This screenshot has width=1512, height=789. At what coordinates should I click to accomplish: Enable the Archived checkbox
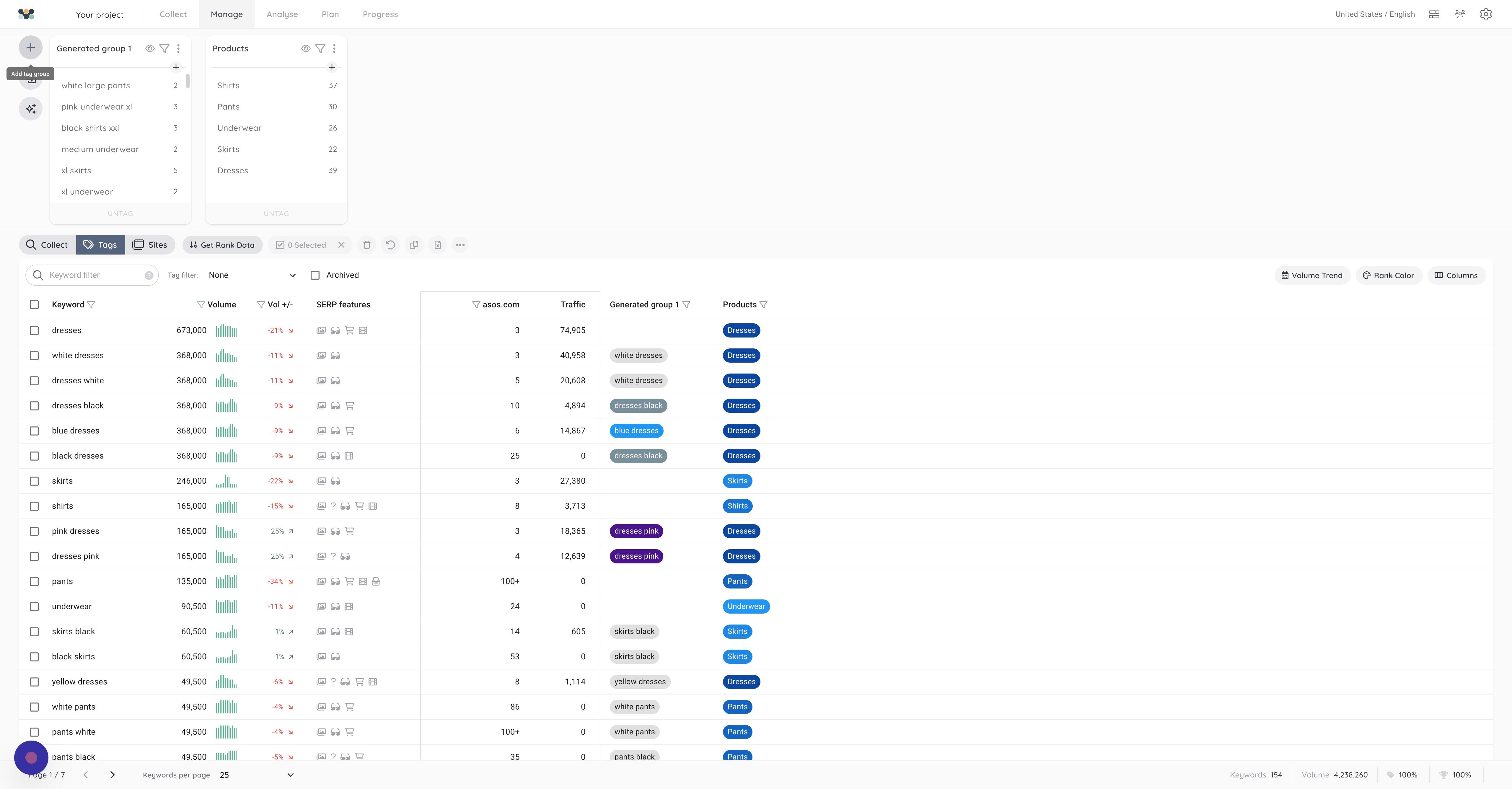point(315,275)
